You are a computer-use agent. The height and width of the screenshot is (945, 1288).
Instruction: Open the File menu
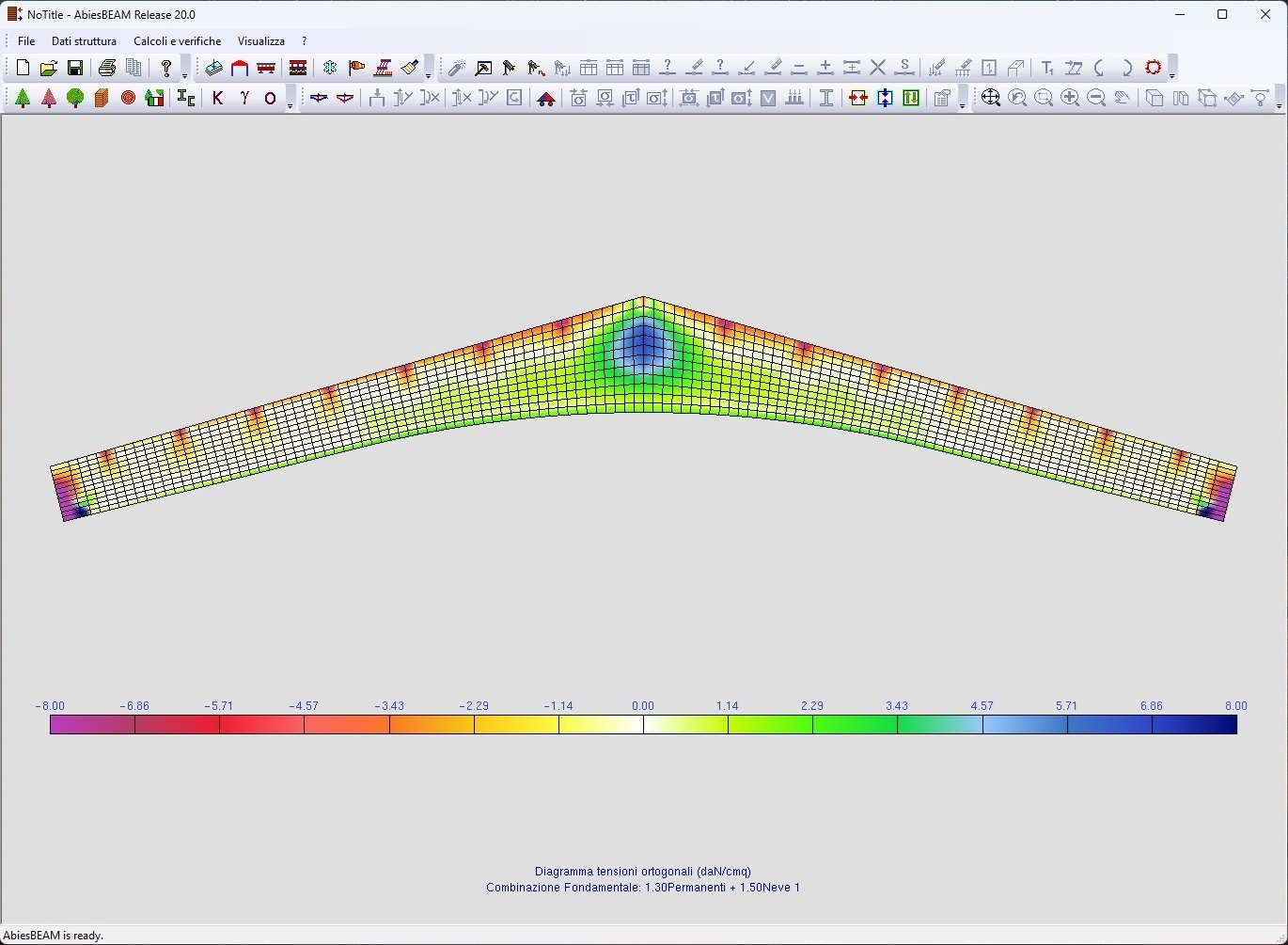(26, 41)
